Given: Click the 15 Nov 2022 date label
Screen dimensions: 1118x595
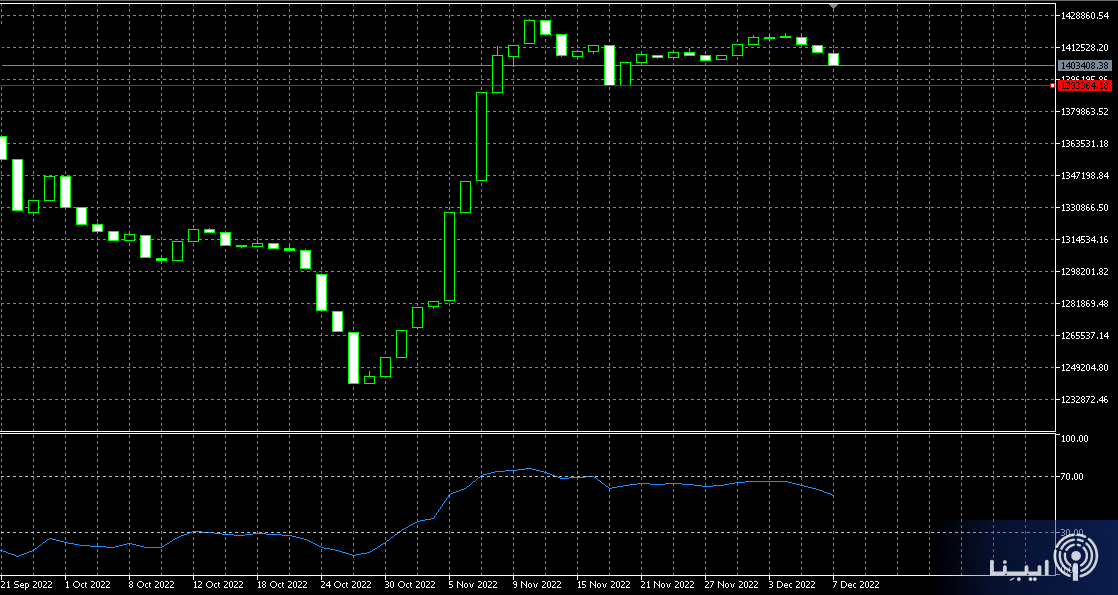Looking at the screenshot, I should click(x=604, y=583).
